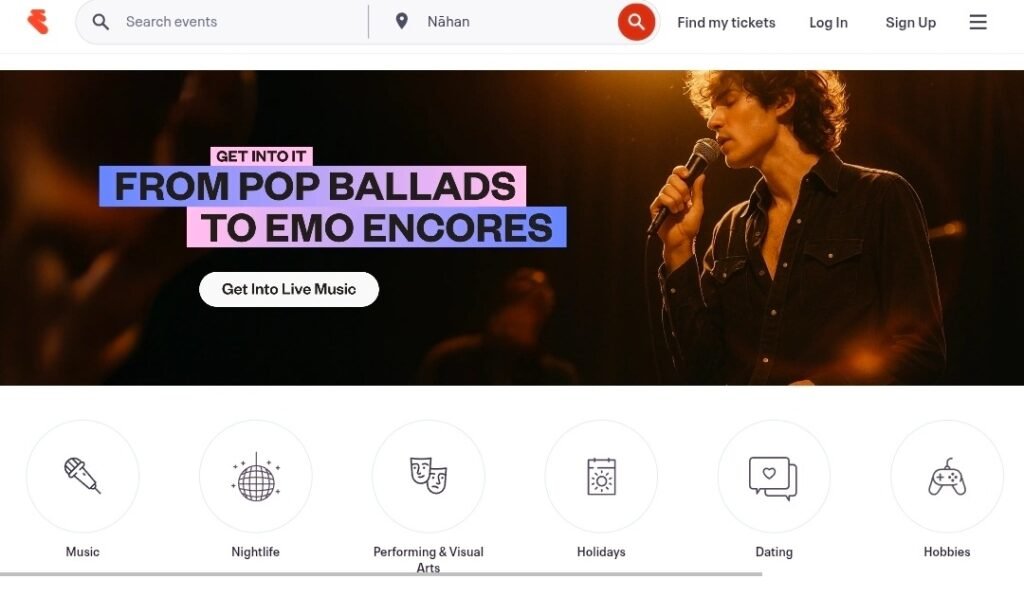This screenshot has height=597, width=1024.
Task: Click Get Into Live Music button
Action: coord(289,289)
